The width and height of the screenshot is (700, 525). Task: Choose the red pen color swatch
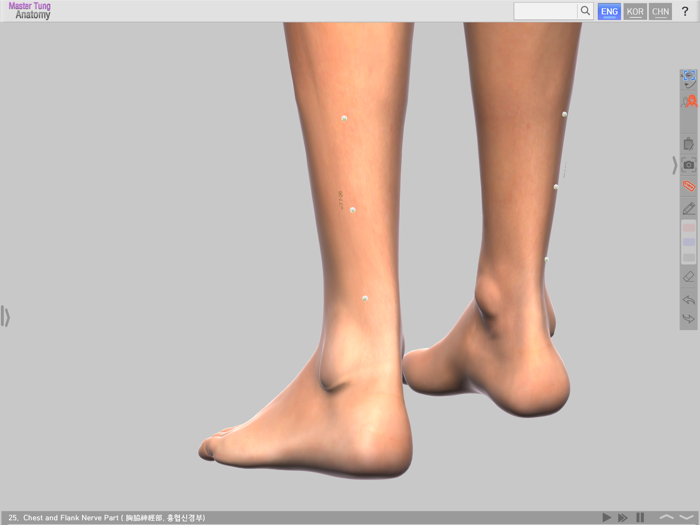(x=689, y=228)
